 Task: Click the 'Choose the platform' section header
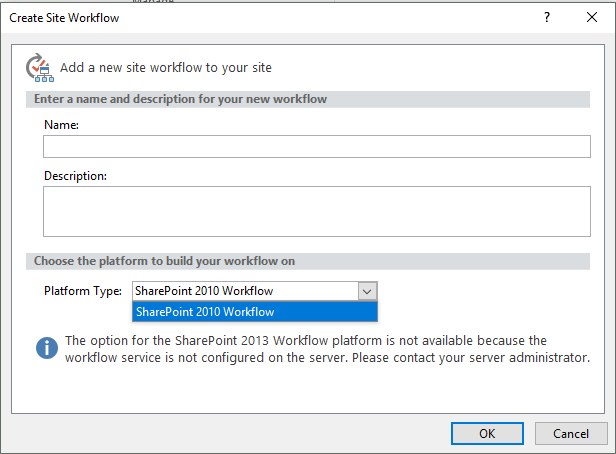(308, 261)
